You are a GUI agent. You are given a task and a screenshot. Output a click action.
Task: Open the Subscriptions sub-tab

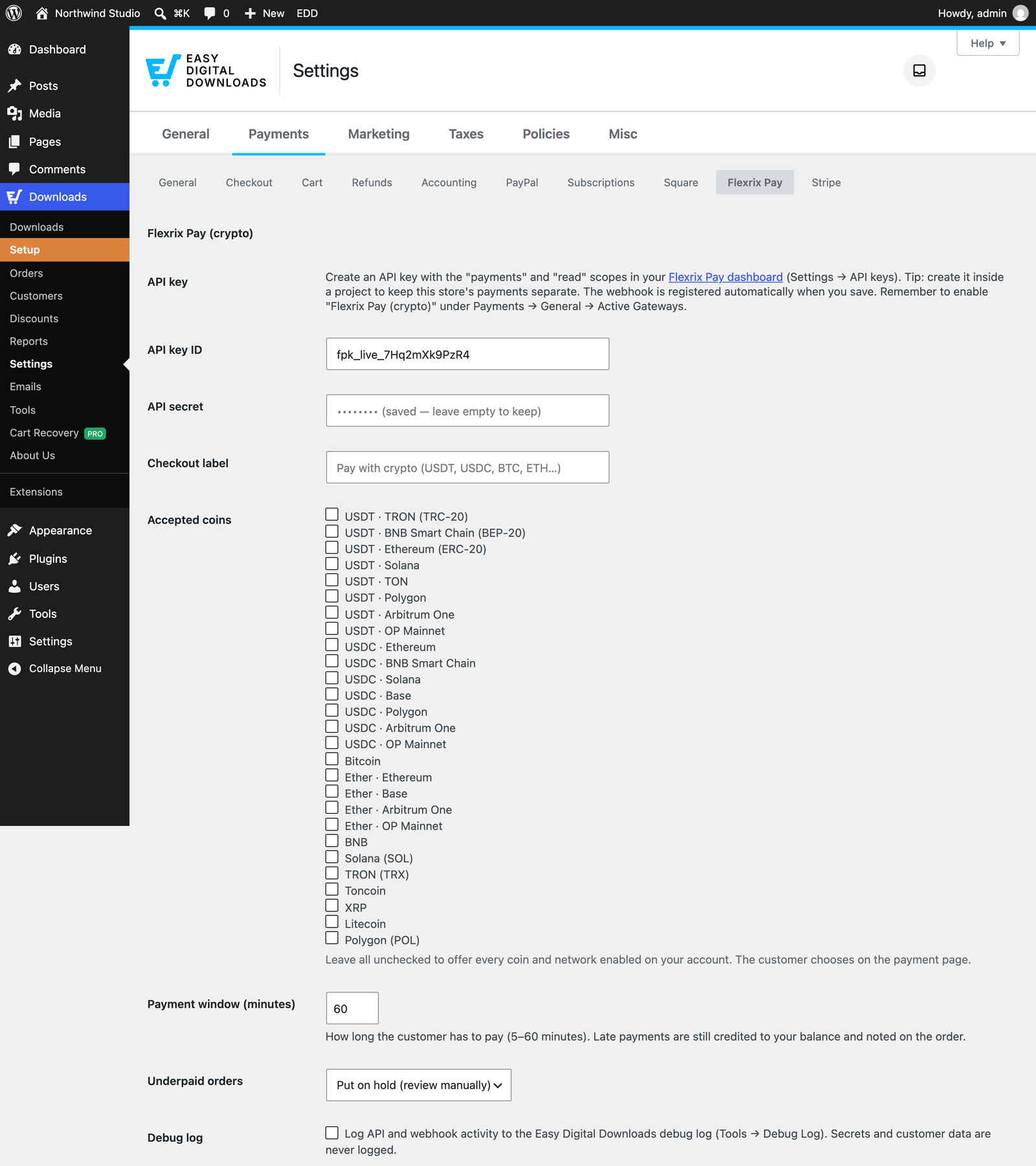(601, 183)
